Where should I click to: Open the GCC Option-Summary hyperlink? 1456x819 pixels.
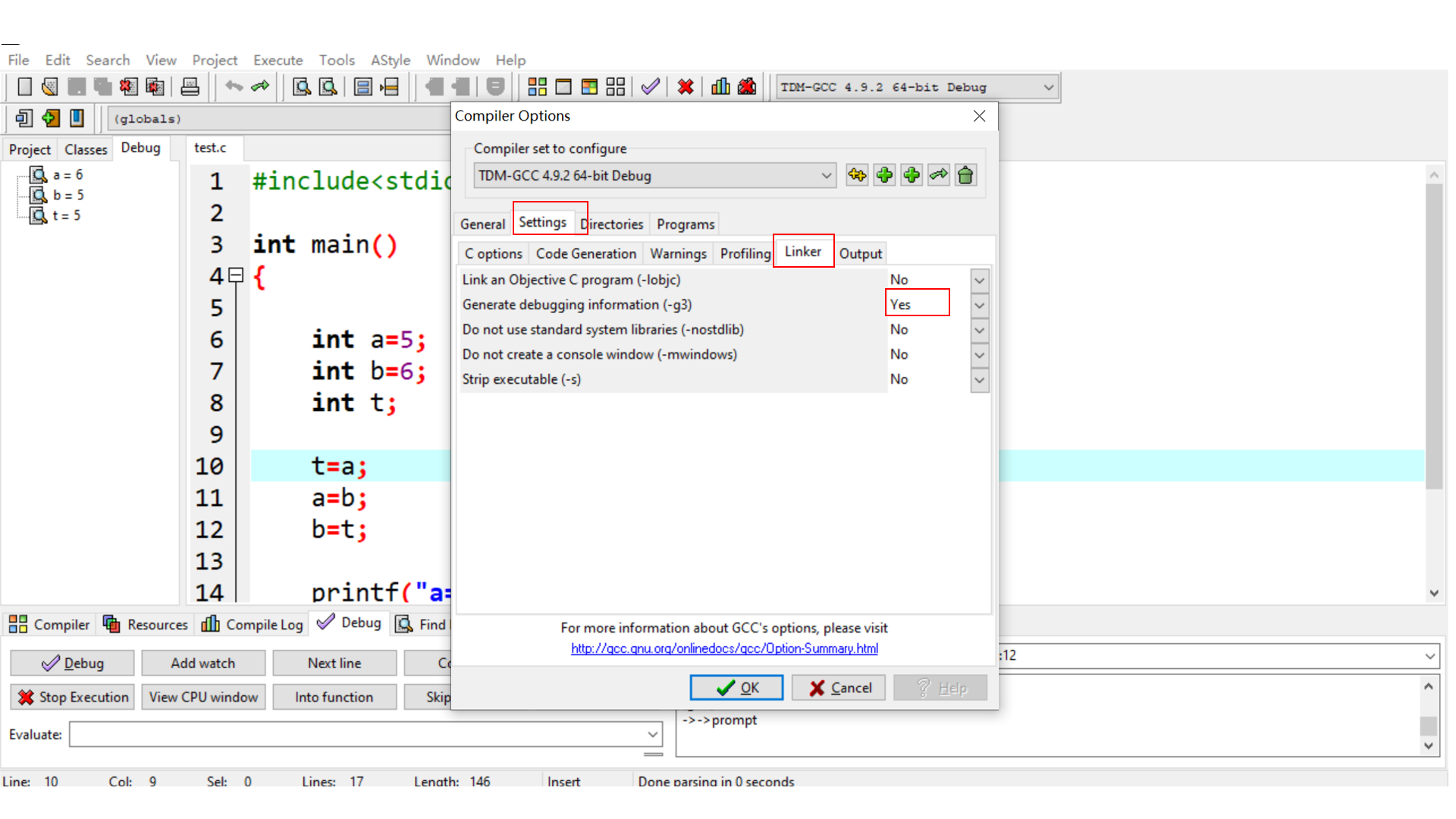pyautogui.click(x=724, y=649)
